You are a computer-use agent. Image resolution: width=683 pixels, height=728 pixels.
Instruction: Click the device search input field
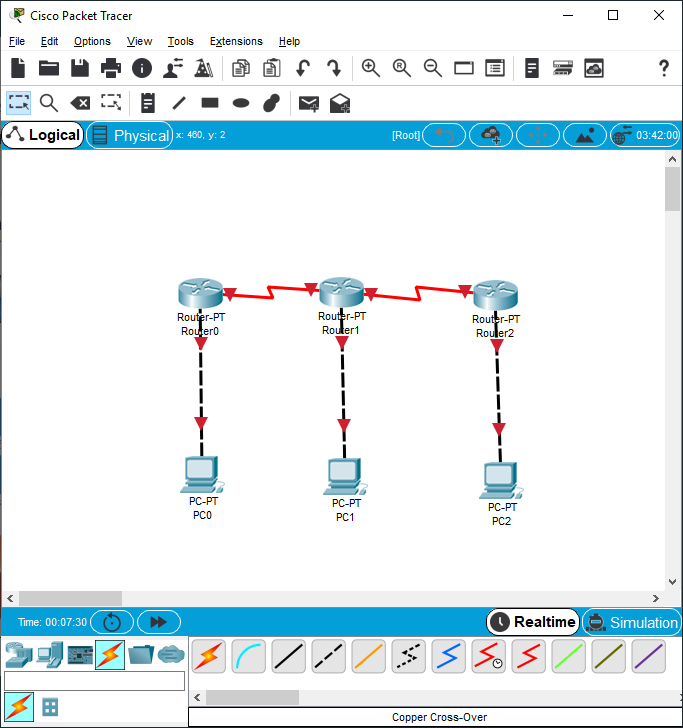(94, 681)
